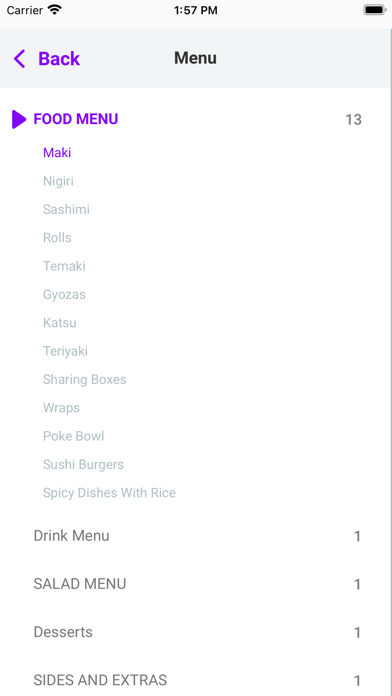Select Katsu in the list
The image size is (392, 696).
[59, 323]
